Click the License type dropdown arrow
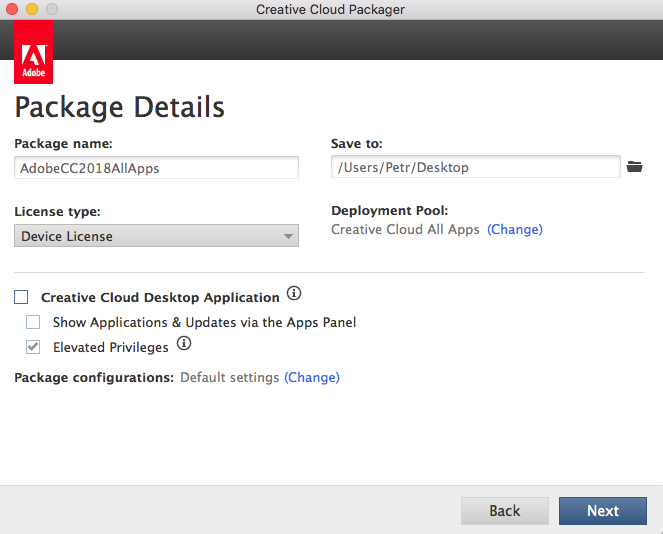The width and height of the screenshot is (663, 534). 288,236
